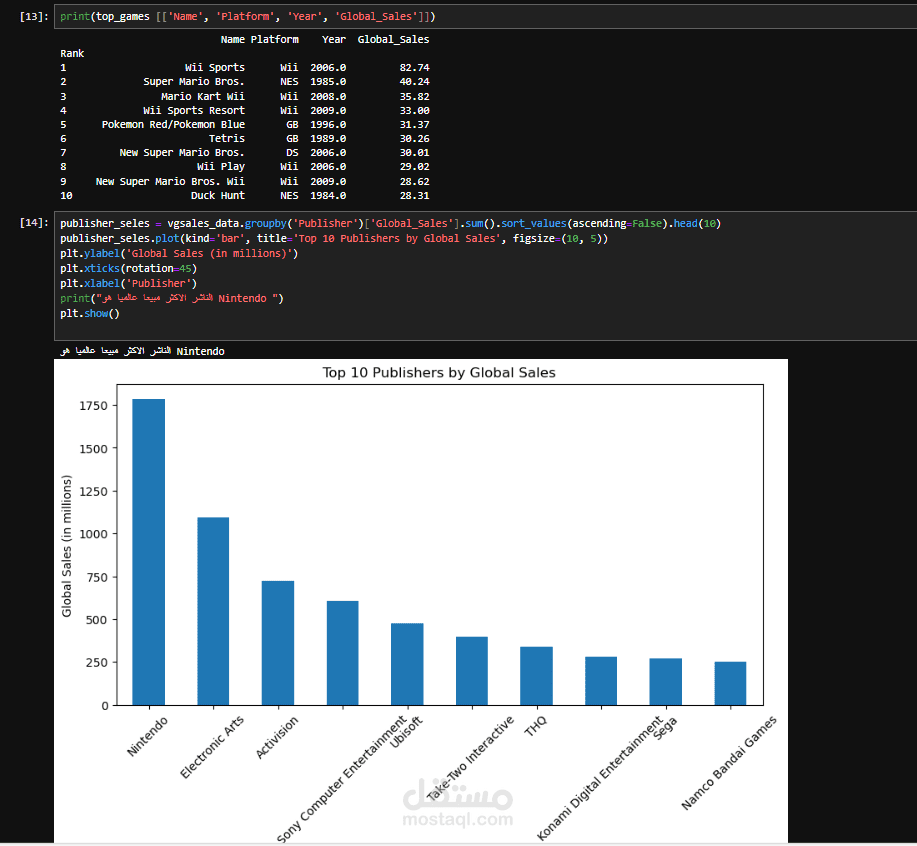
Task: Click the Konami Digital Entertainment bar
Action: pos(601,681)
